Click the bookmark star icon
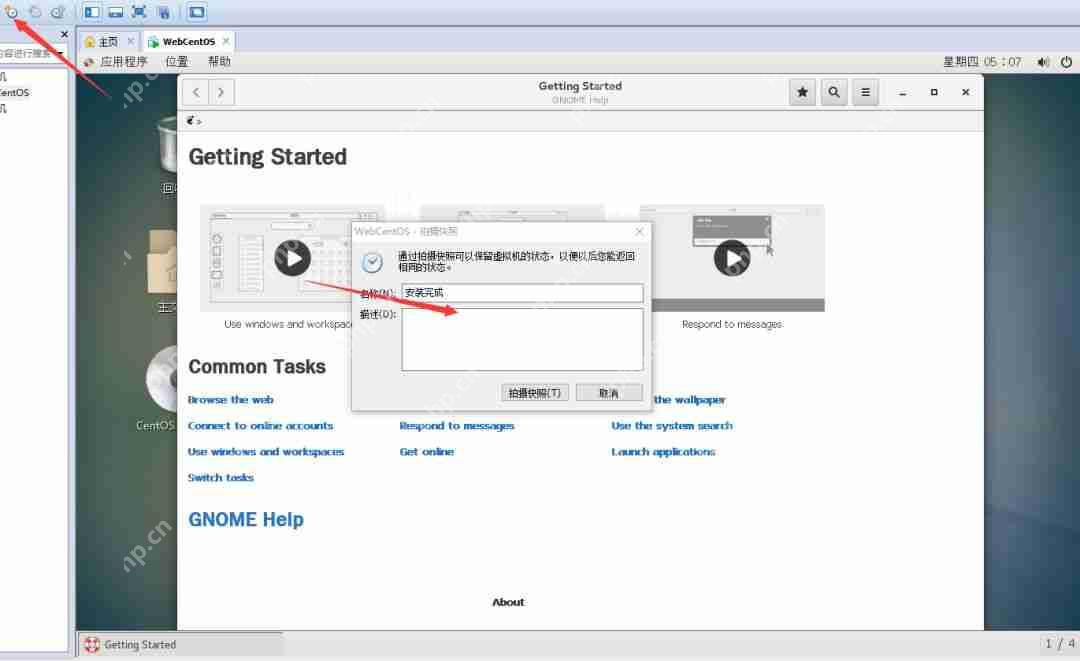The height and width of the screenshot is (661, 1080). click(802, 92)
